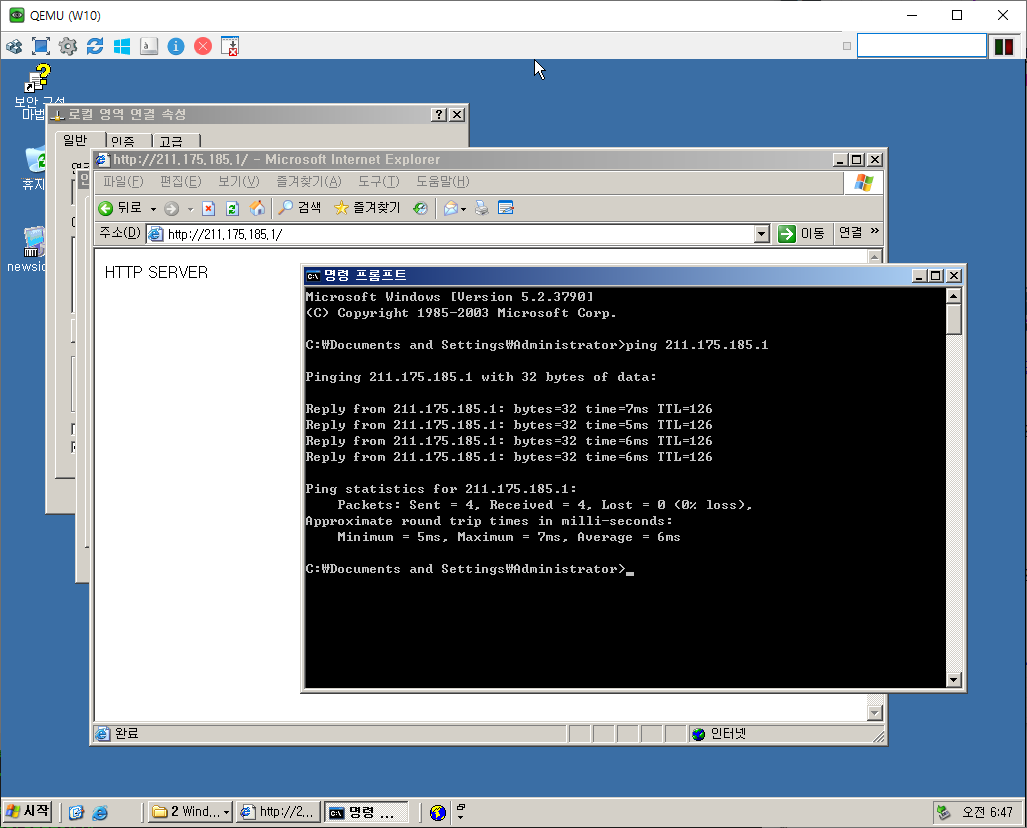Click the IE Forward arrow button

pyautogui.click(x=172, y=209)
